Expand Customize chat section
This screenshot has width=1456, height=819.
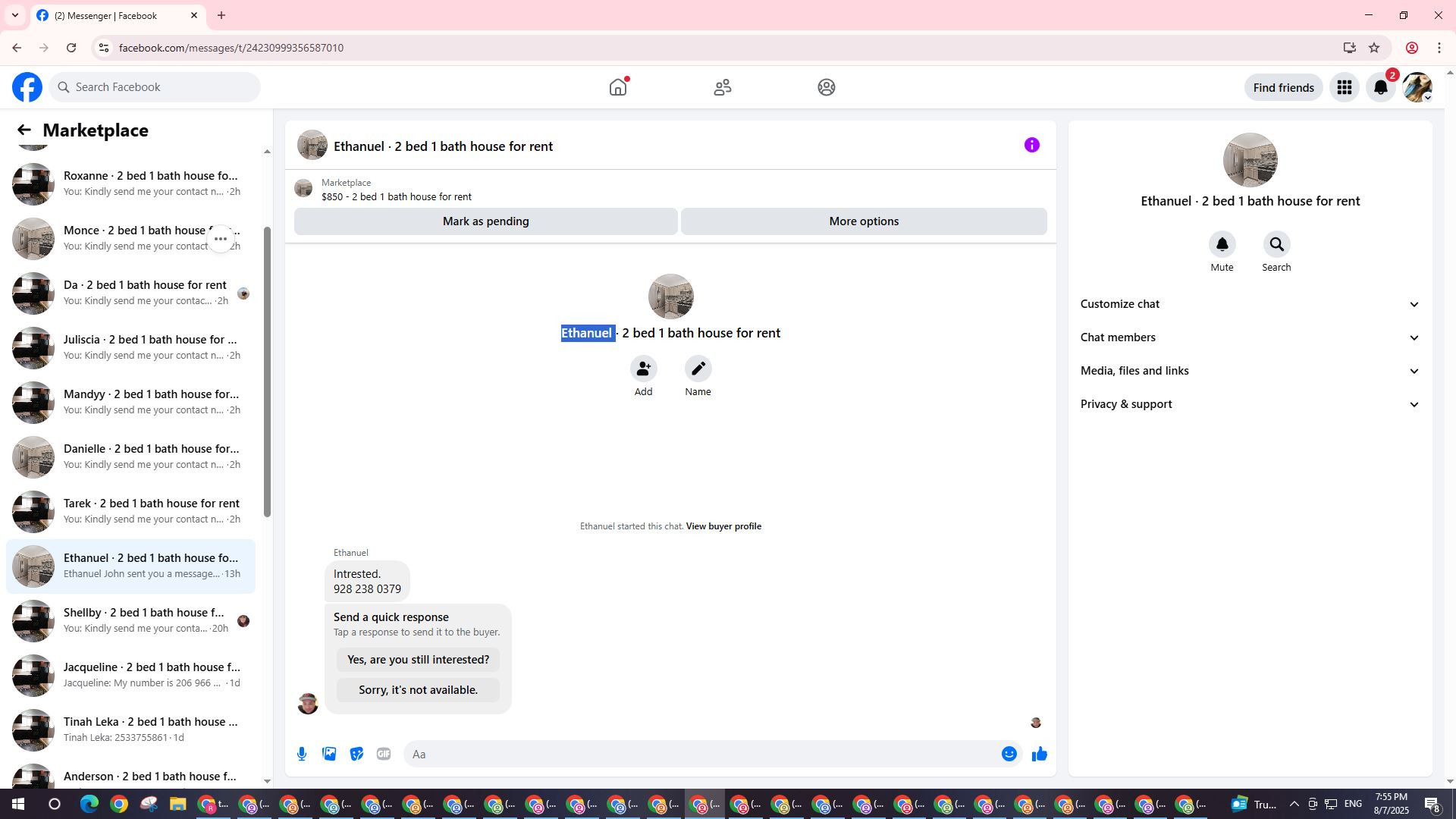click(x=1250, y=304)
